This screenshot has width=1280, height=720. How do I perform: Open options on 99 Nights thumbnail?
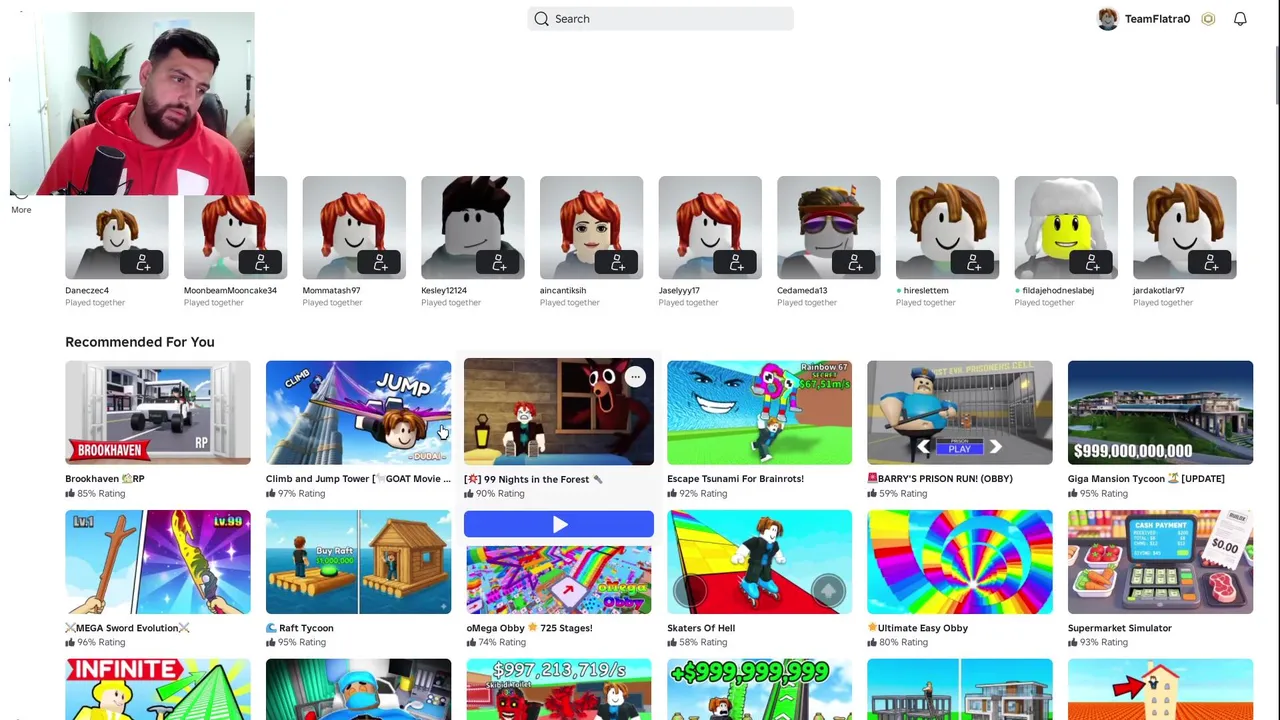(x=635, y=377)
